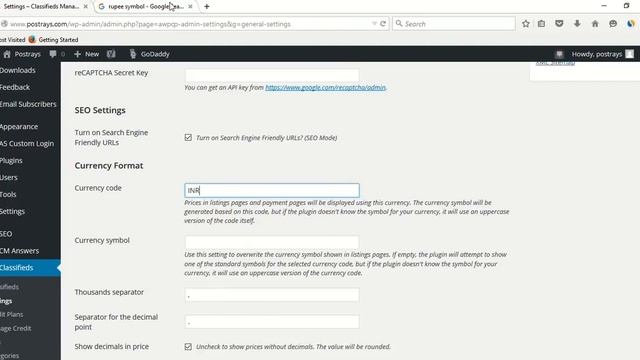Click the Downloads sidebar menu

tap(18, 70)
